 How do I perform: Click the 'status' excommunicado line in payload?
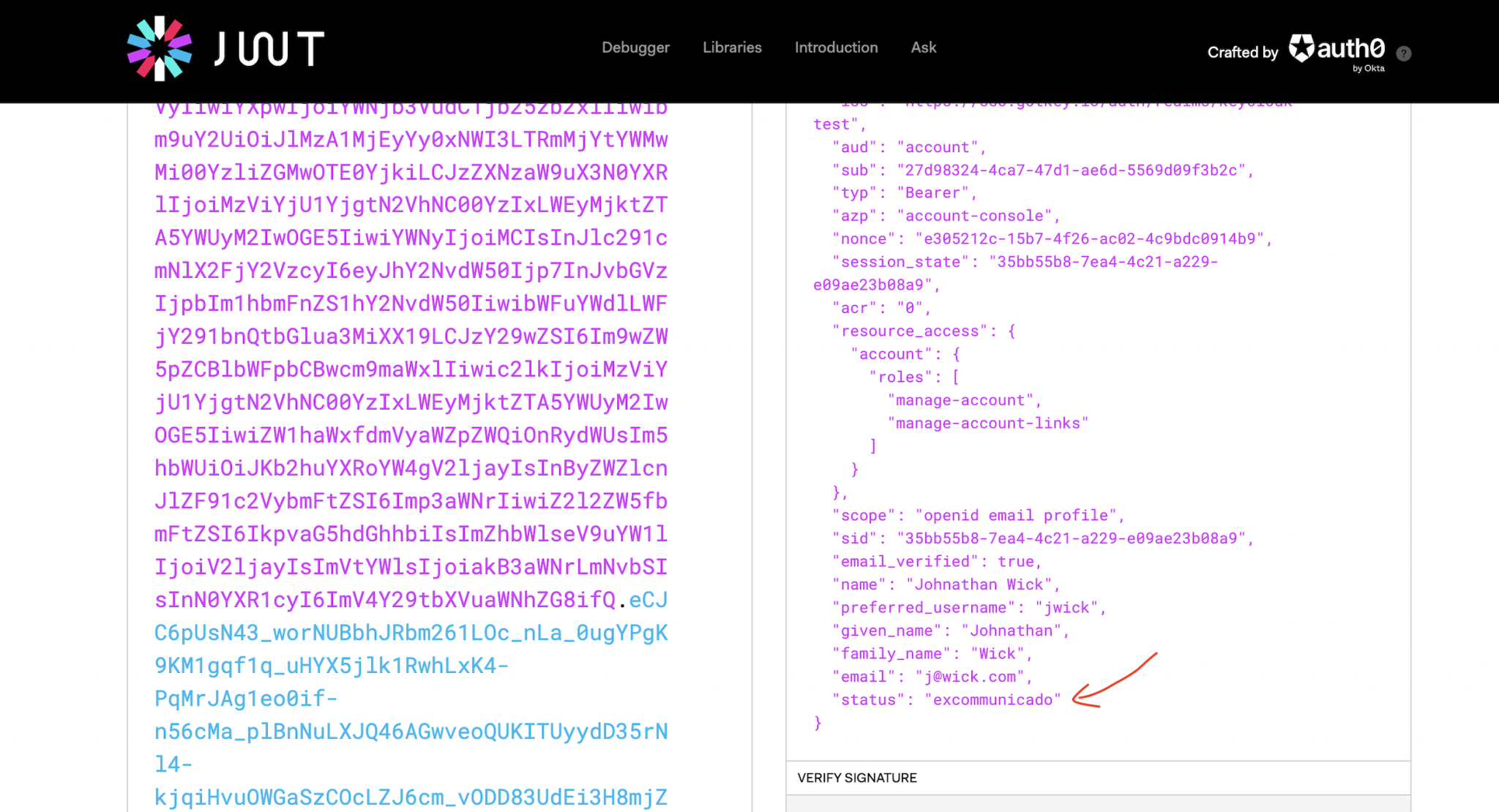tap(946, 700)
